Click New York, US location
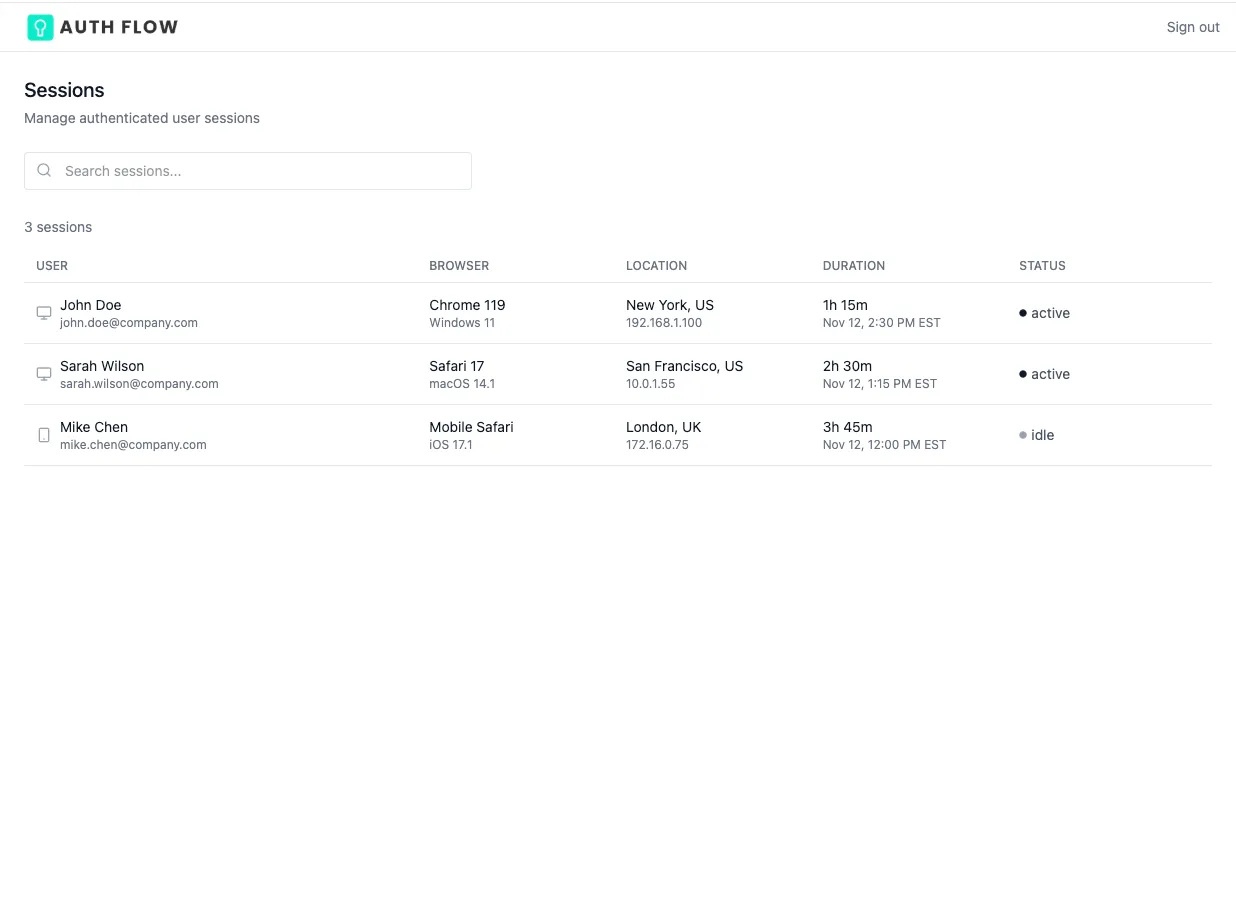This screenshot has width=1236, height=916. 670,305
